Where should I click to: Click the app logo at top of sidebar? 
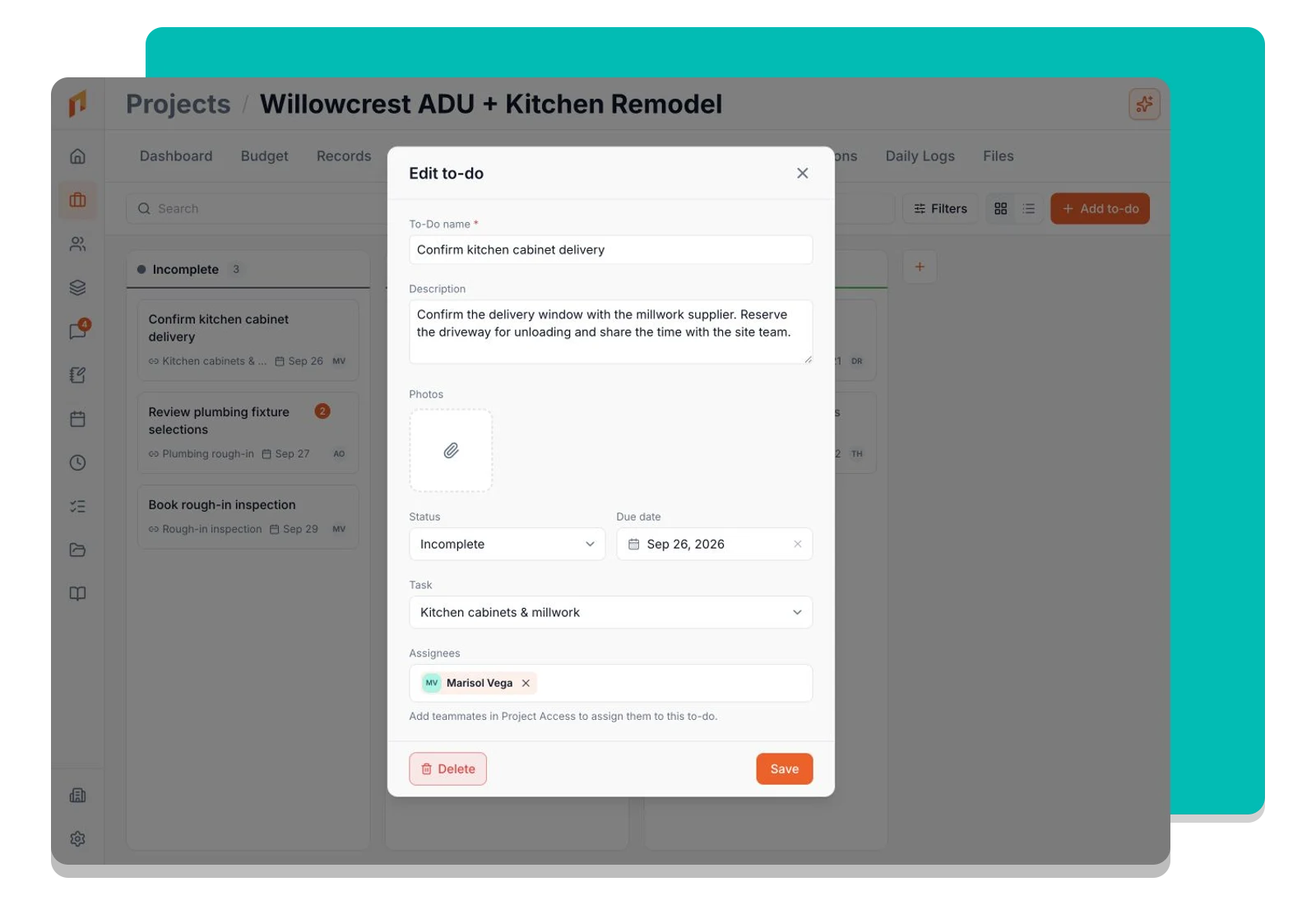coord(77,104)
